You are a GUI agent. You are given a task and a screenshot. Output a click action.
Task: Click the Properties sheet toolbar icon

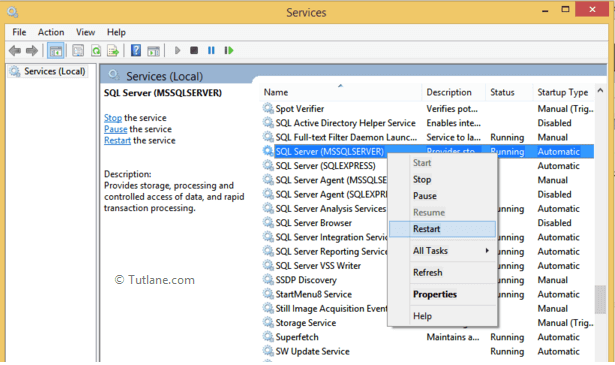point(78,51)
